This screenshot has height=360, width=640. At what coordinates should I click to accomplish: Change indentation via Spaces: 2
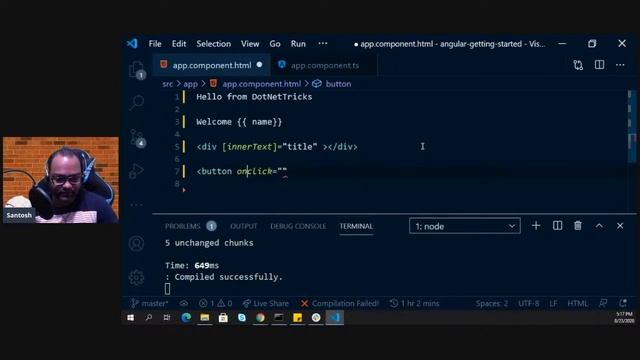[492, 303]
